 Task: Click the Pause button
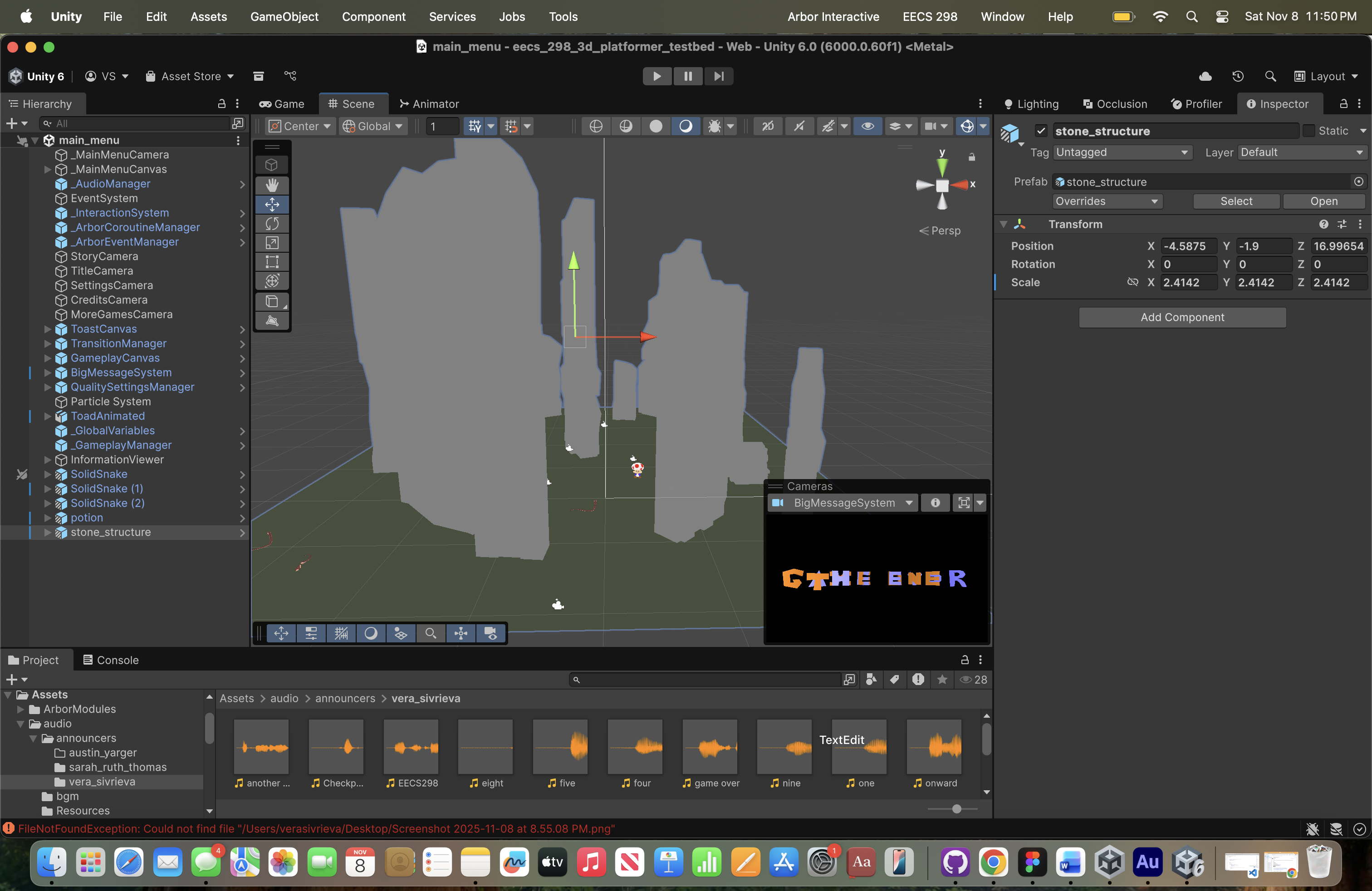688,76
